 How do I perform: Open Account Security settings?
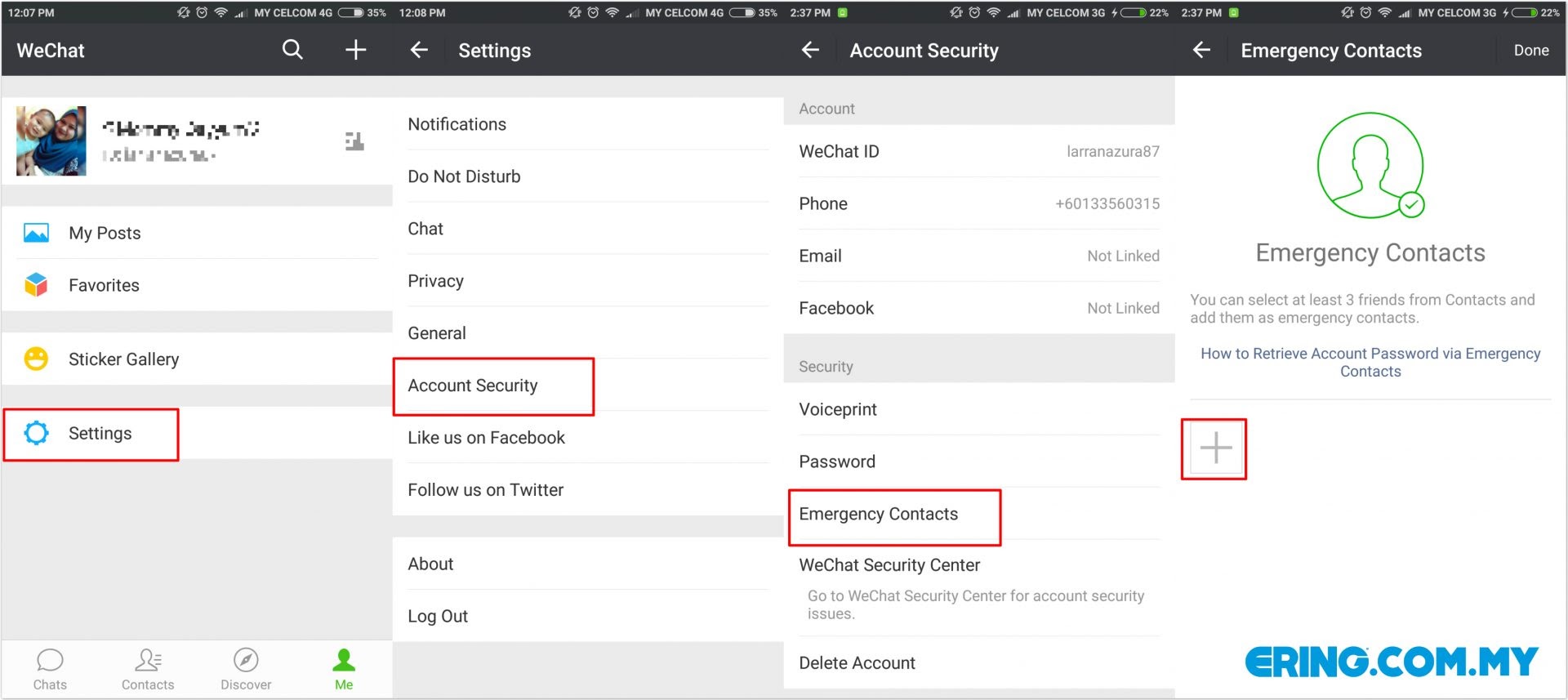point(588,386)
